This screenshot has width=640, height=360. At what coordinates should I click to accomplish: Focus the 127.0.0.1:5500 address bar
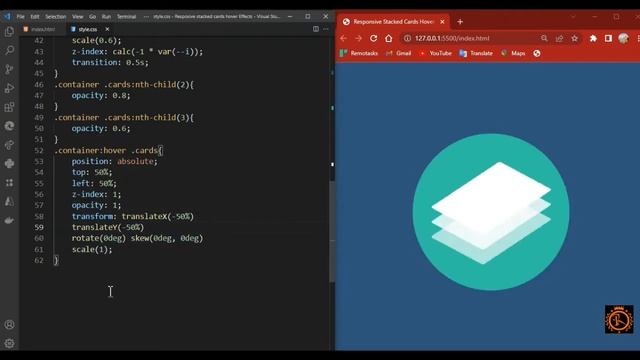point(469,38)
